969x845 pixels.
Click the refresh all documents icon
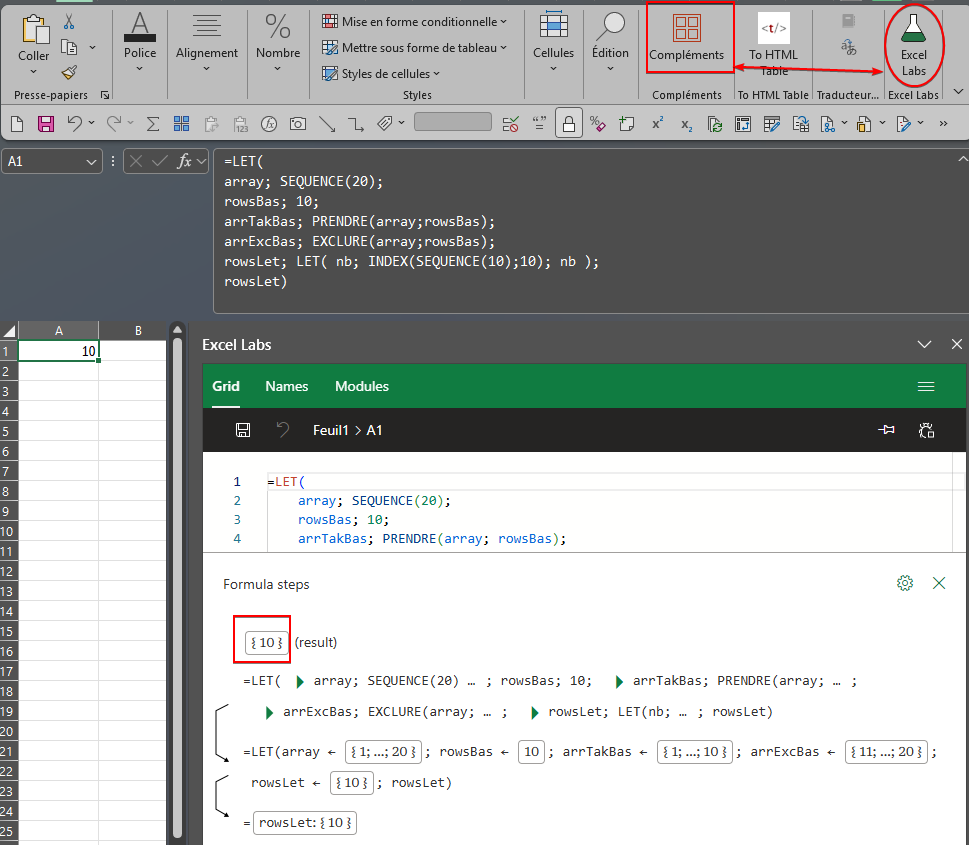pos(715,124)
